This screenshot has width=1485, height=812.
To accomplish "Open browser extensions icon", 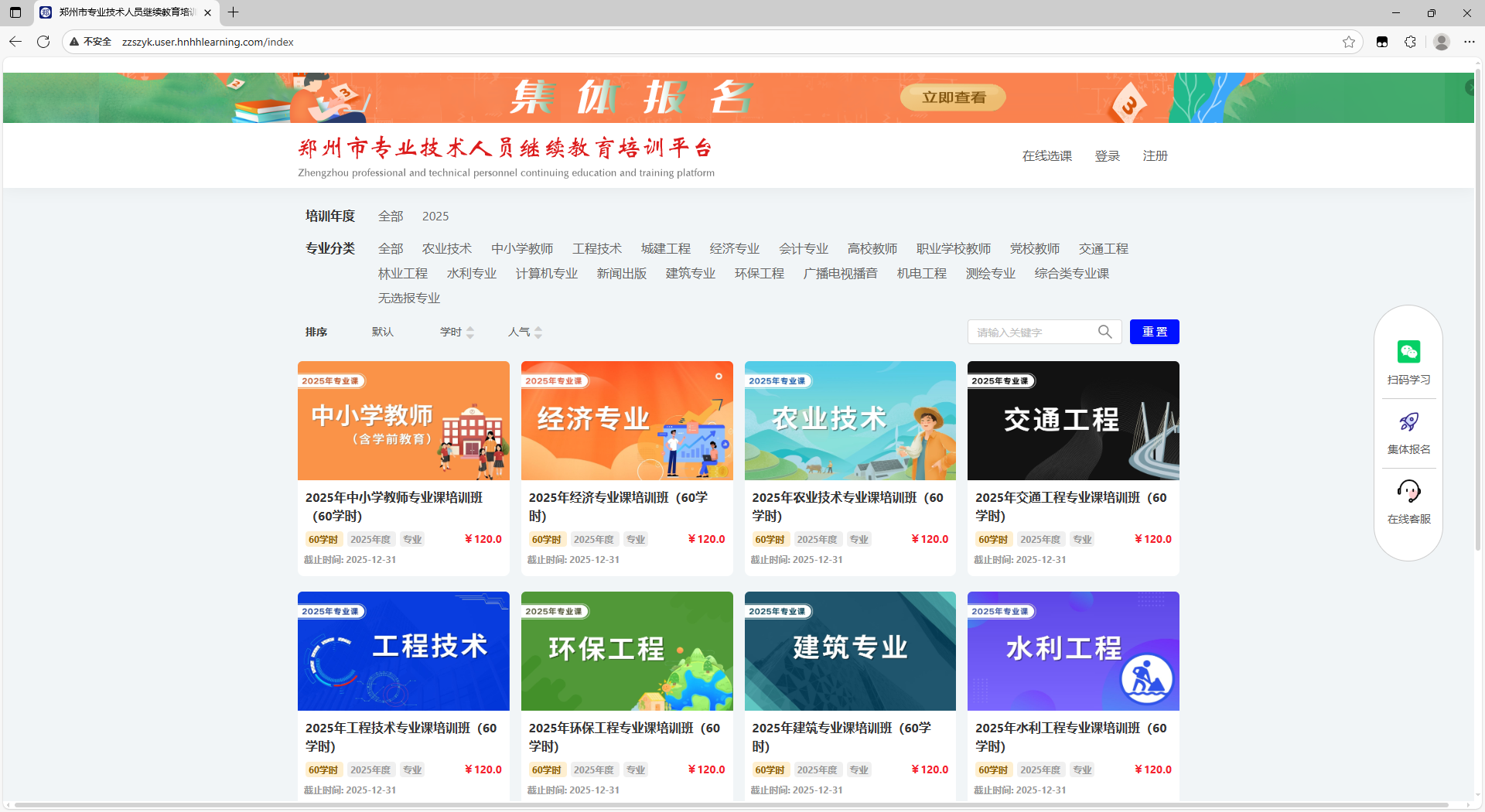I will [x=1410, y=42].
